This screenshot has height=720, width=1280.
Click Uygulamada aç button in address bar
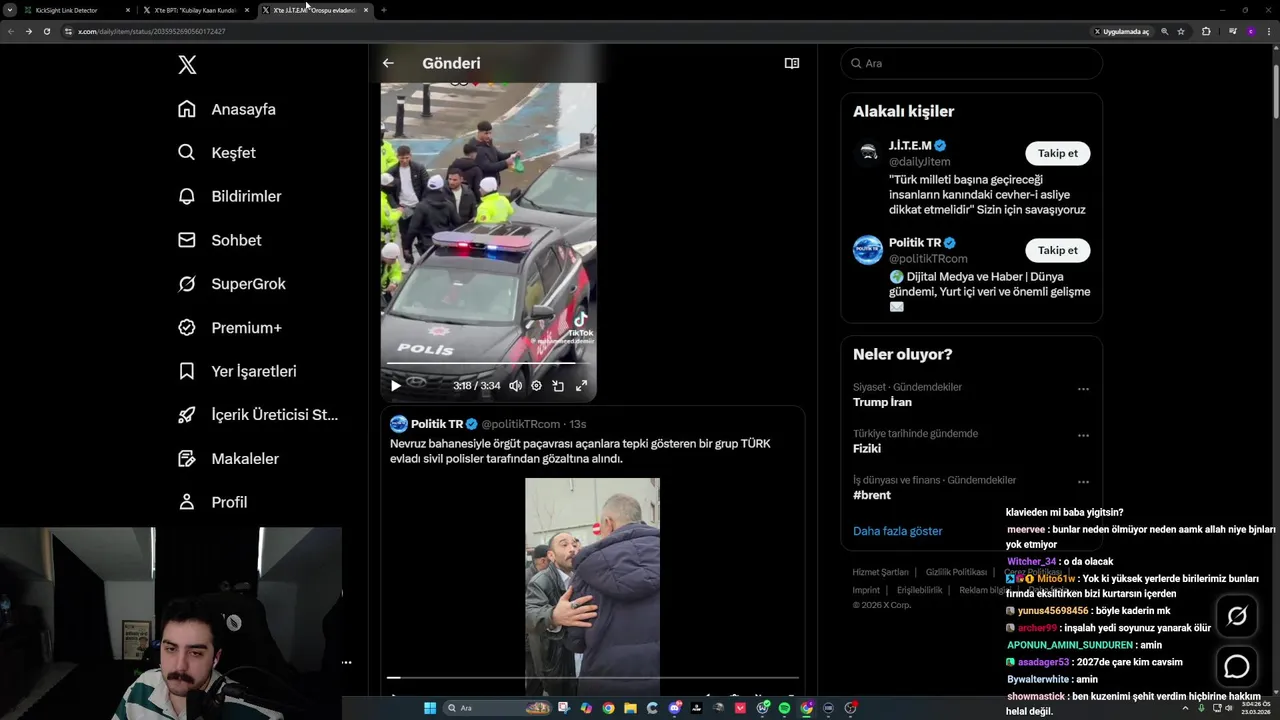pos(1122,31)
